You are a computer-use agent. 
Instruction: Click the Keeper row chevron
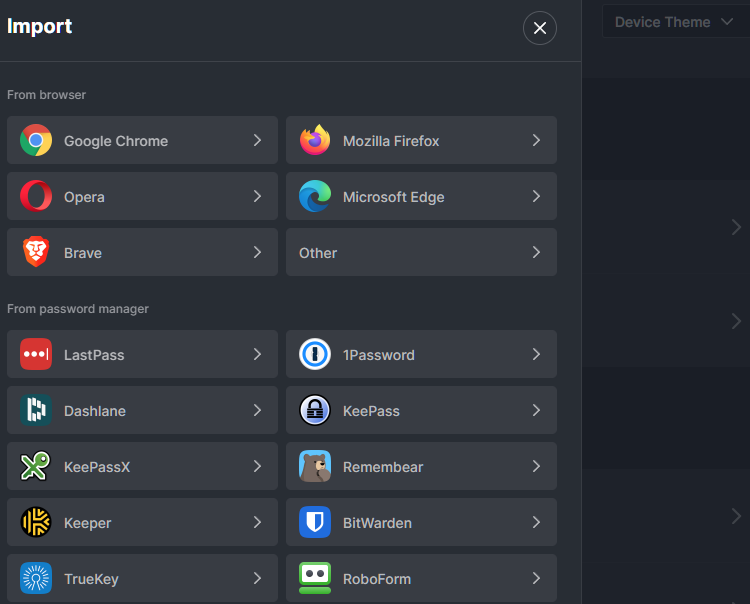(257, 522)
